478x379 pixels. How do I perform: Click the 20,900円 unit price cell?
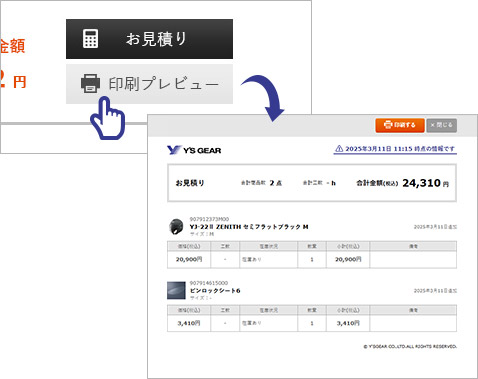point(189,259)
